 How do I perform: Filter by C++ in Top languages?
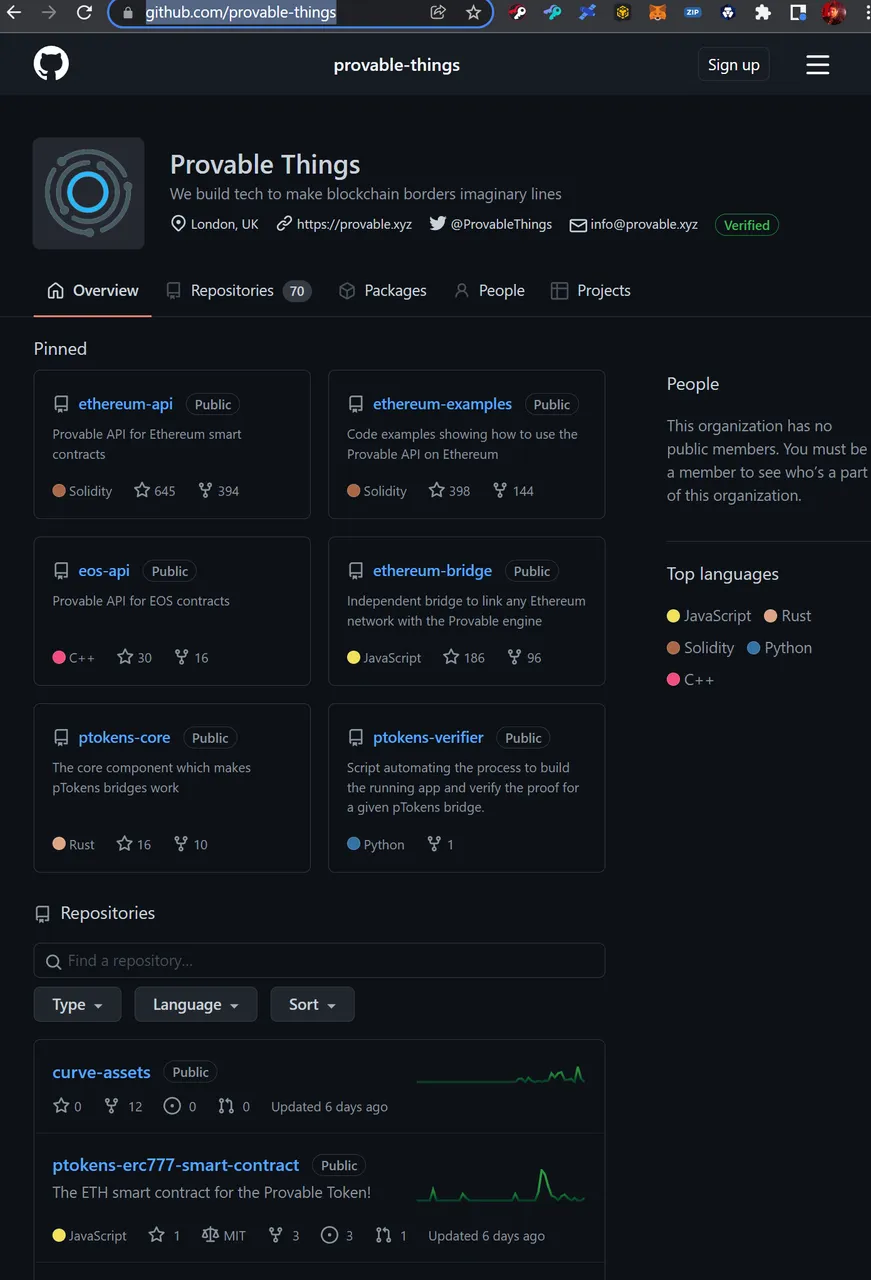point(690,680)
